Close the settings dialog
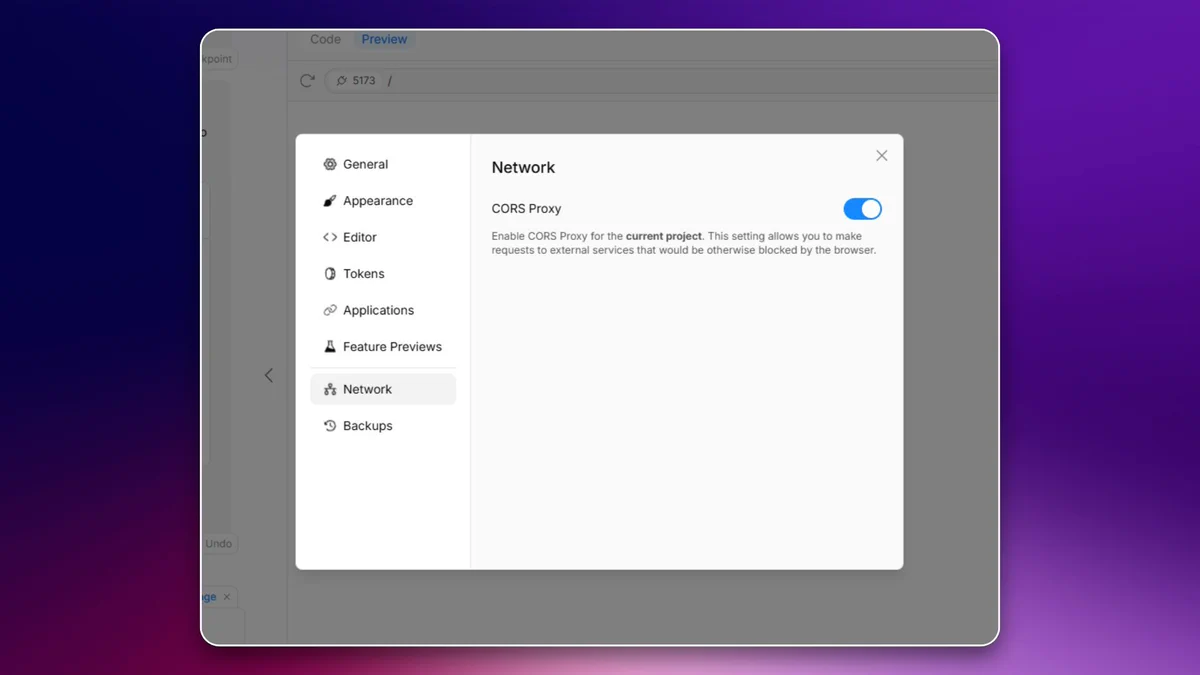This screenshot has height=675, width=1200. (x=881, y=156)
